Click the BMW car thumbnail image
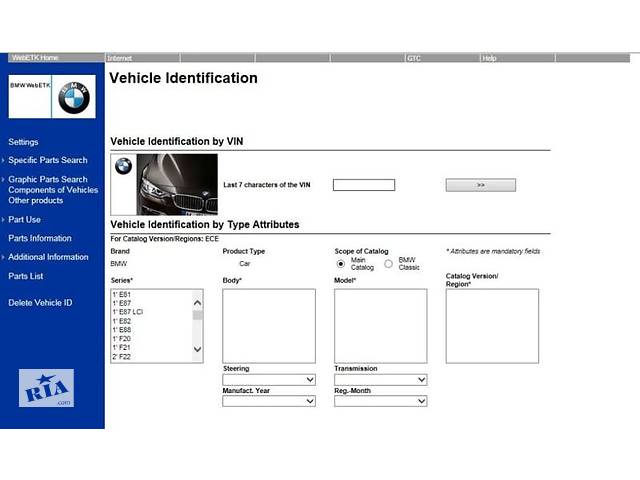This screenshot has height=480, width=640. (177, 184)
